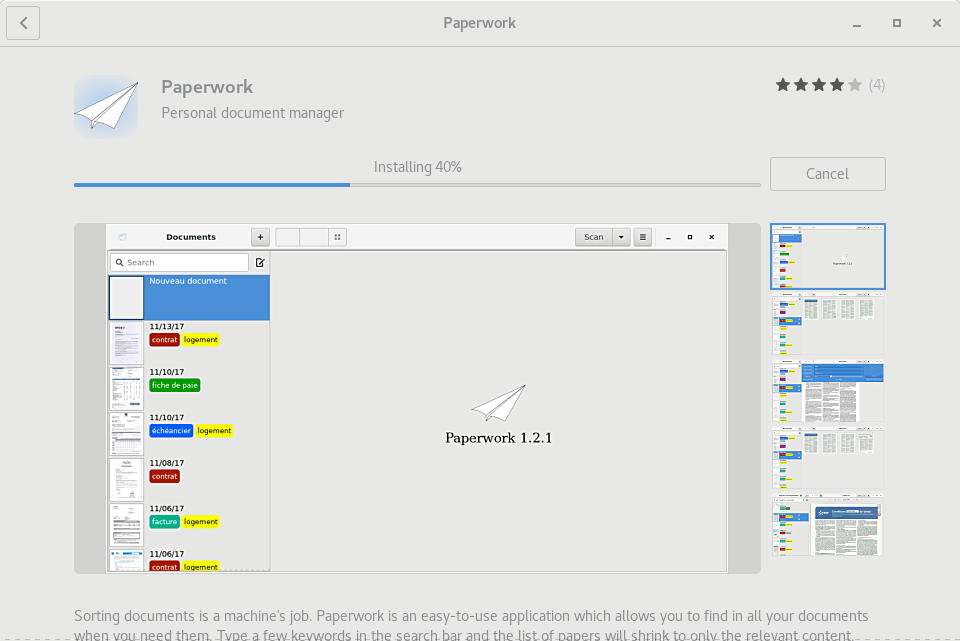Screen dimensions: 960x641
Task: Select the third screenshot thumbnail
Action: (x=828, y=391)
